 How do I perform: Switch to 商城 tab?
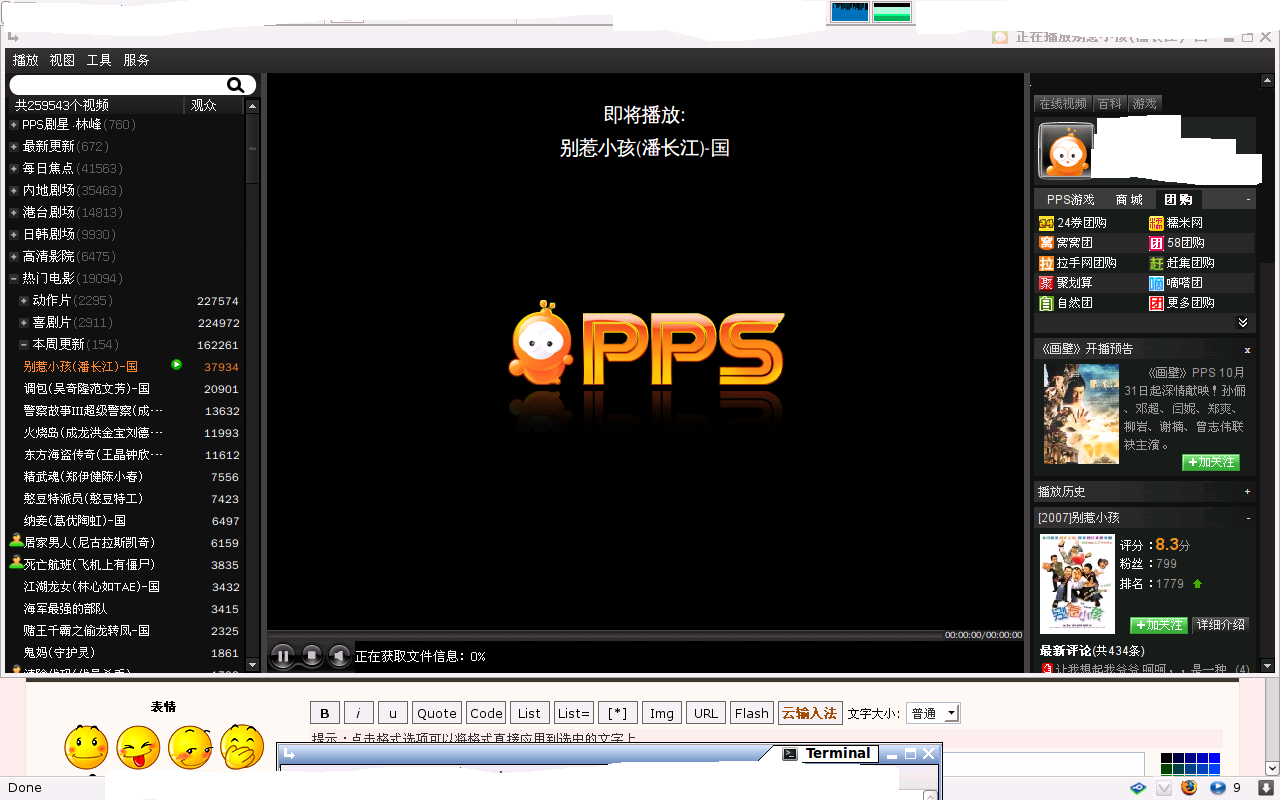1129,200
